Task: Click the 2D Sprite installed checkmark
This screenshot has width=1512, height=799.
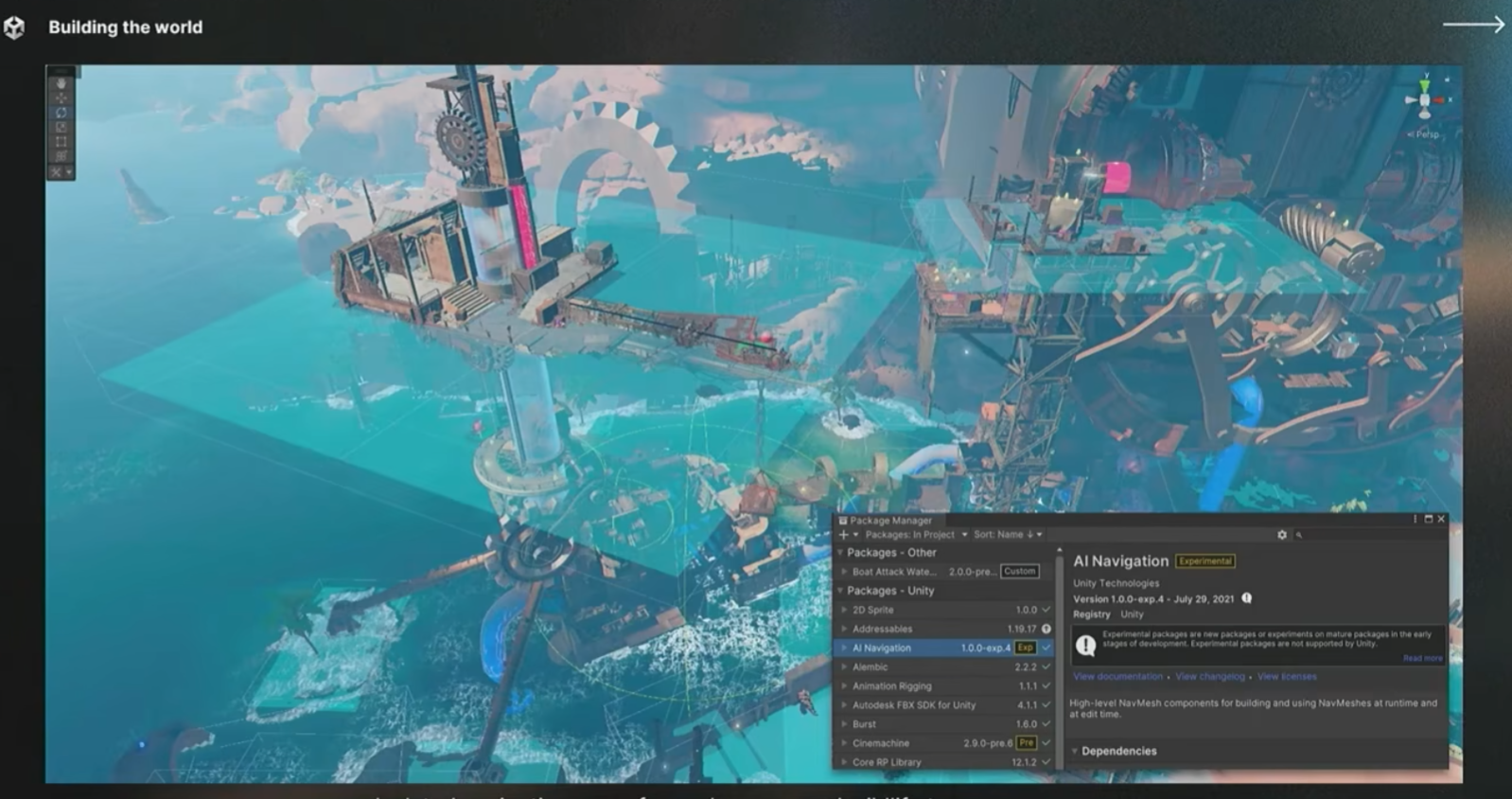Action: [x=1046, y=610]
